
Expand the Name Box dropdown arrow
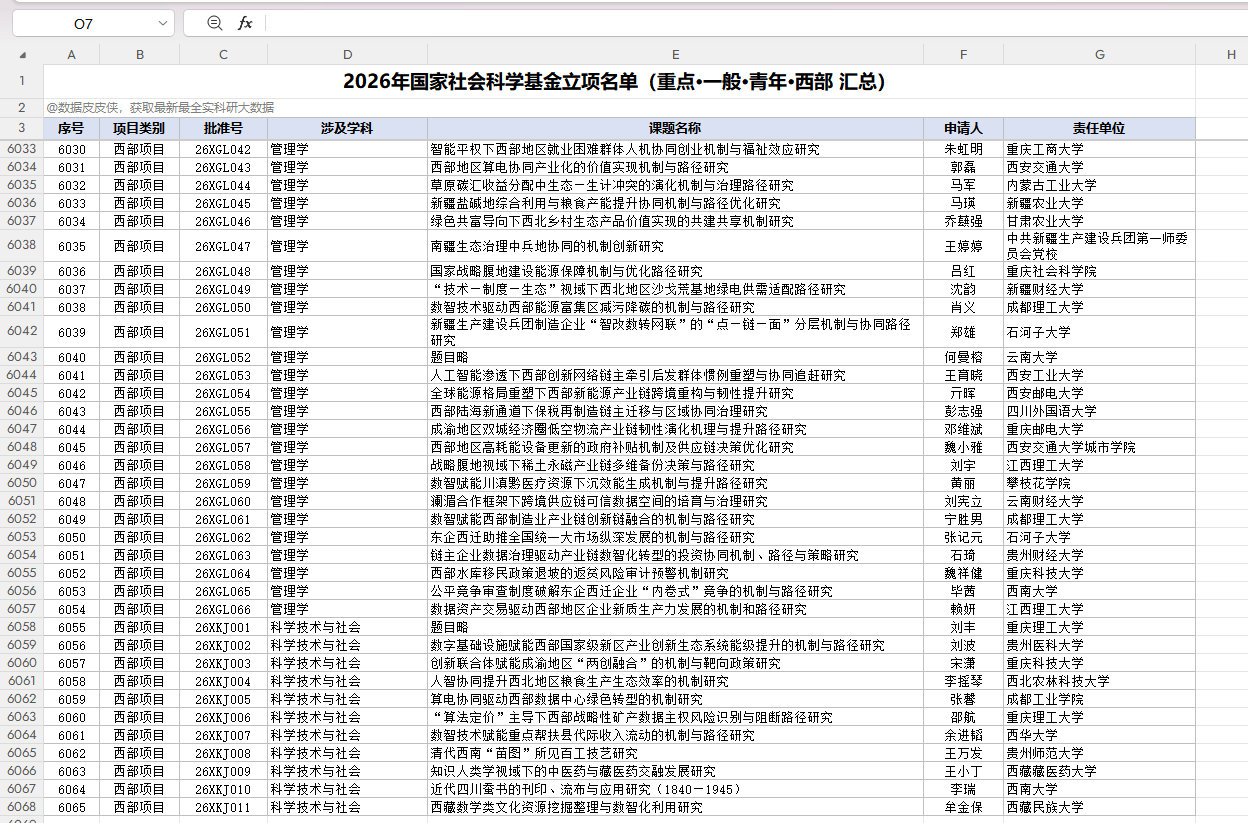click(163, 23)
